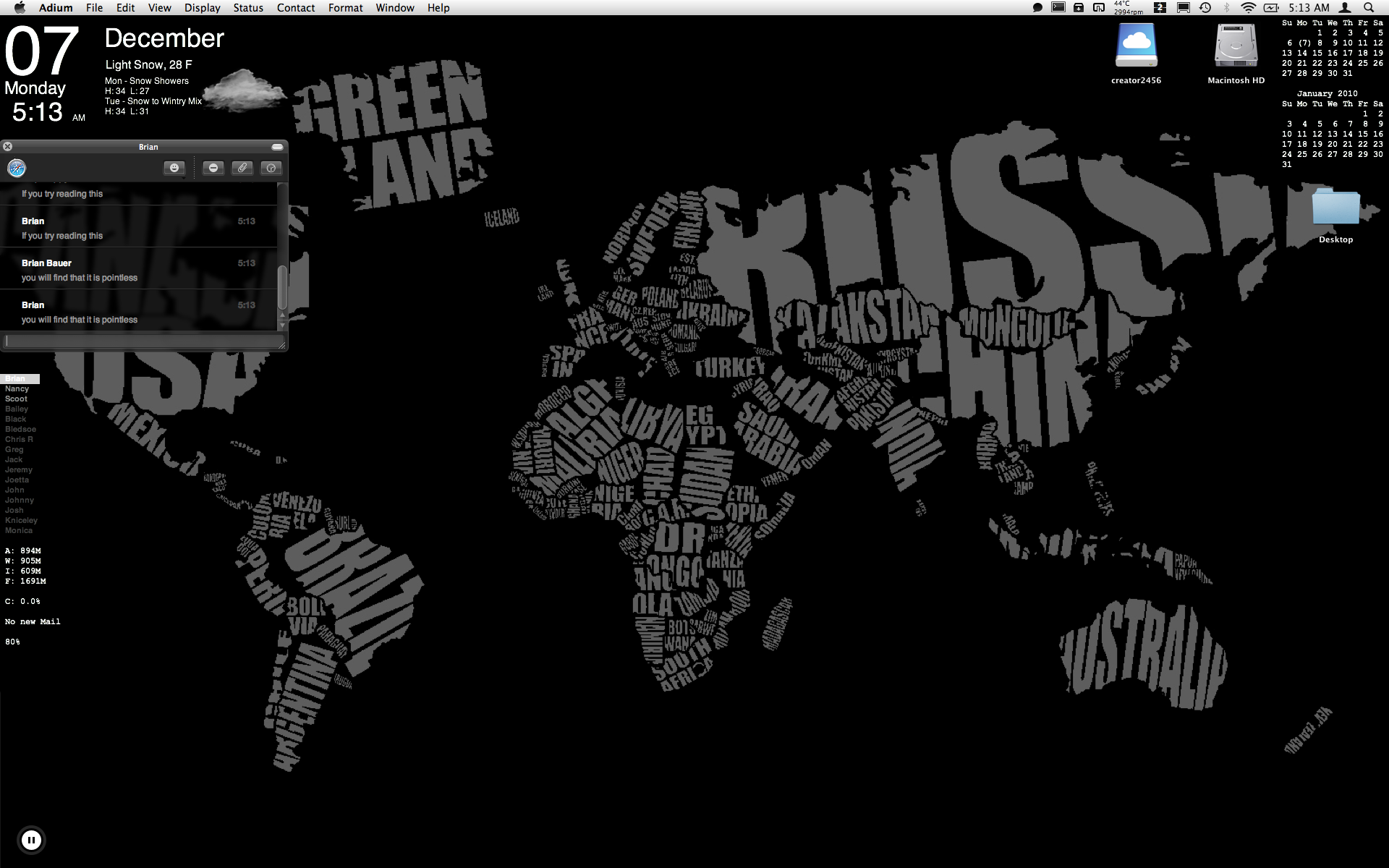
Task: Click the inbox tray icon in the menu bar
Action: [1079, 7]
